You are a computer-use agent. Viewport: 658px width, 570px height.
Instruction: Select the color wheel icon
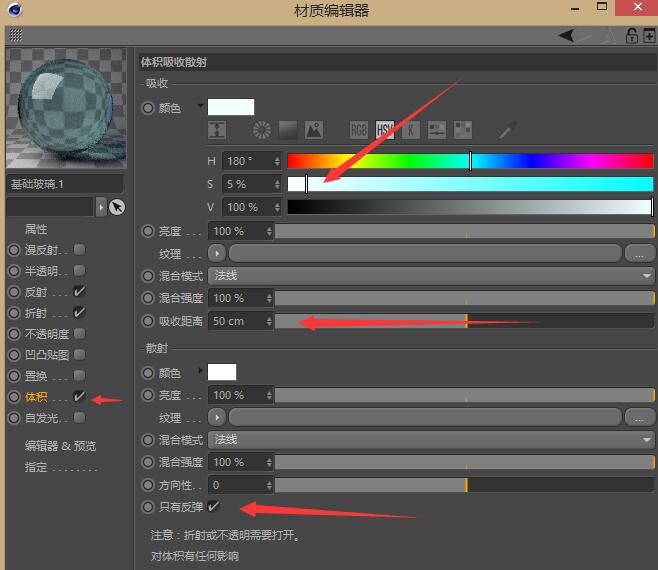point(262,130)
